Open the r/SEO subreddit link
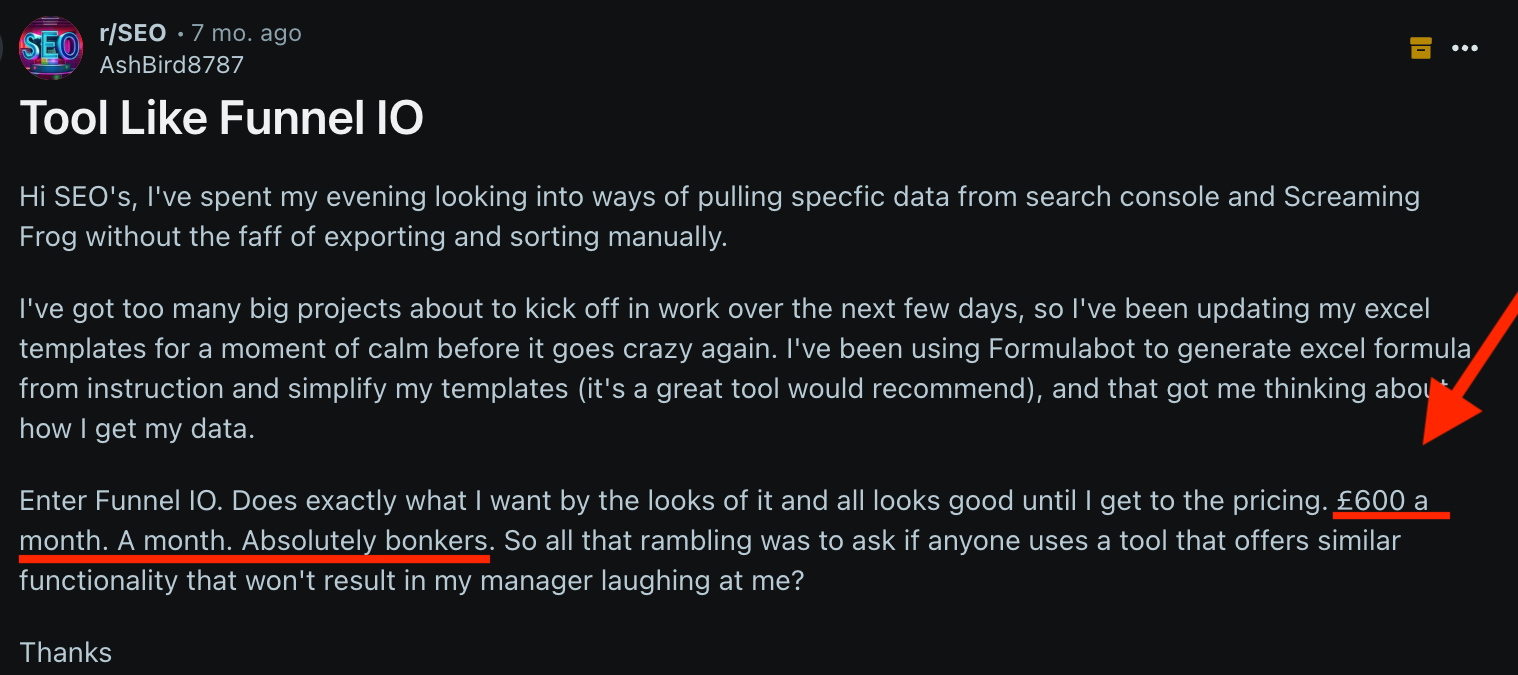Image resolution: width=1518 pixels, height=675 pixels. [x=133, y=33]
